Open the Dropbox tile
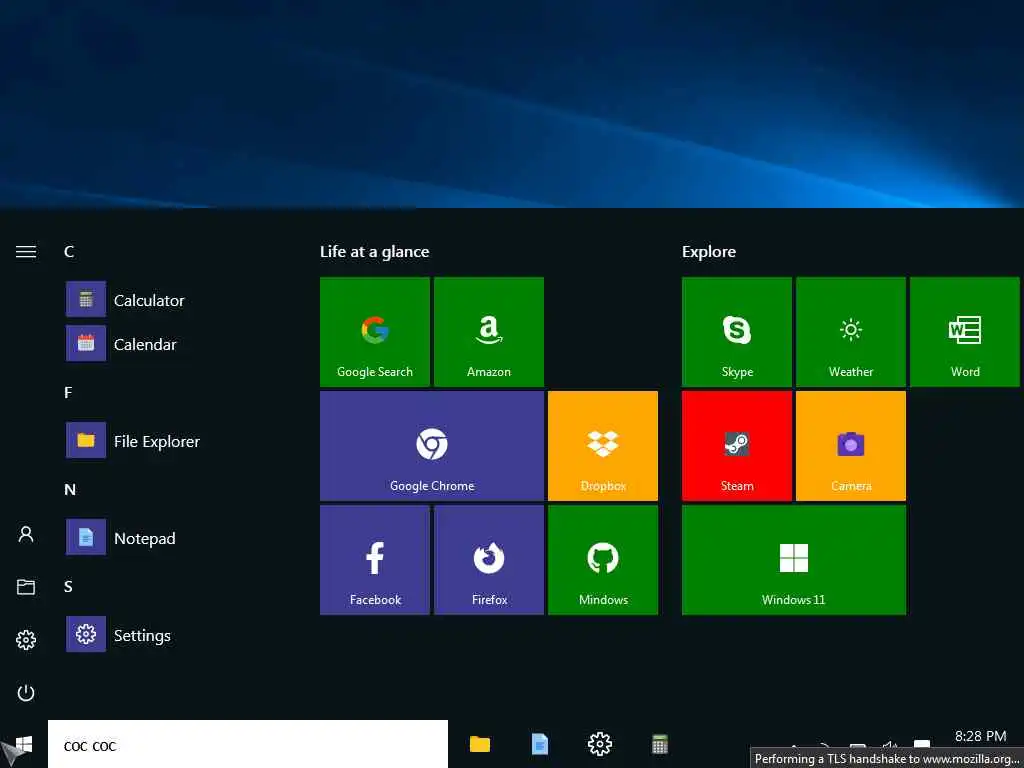This screenshot has width=1024, height=768. click(x=603, y=446)
